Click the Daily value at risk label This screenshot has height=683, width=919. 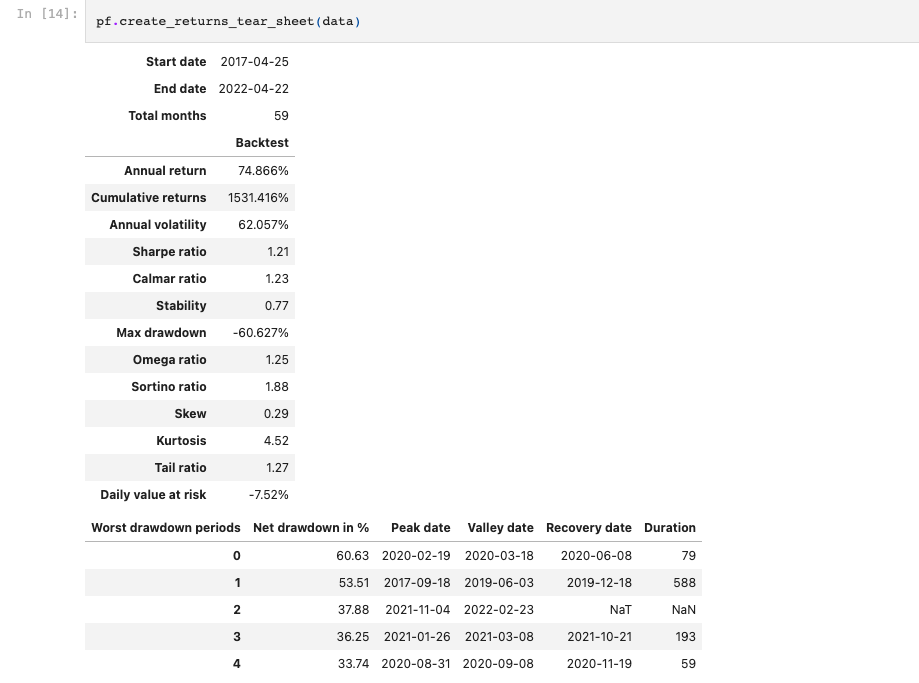[x=153, y=494]
